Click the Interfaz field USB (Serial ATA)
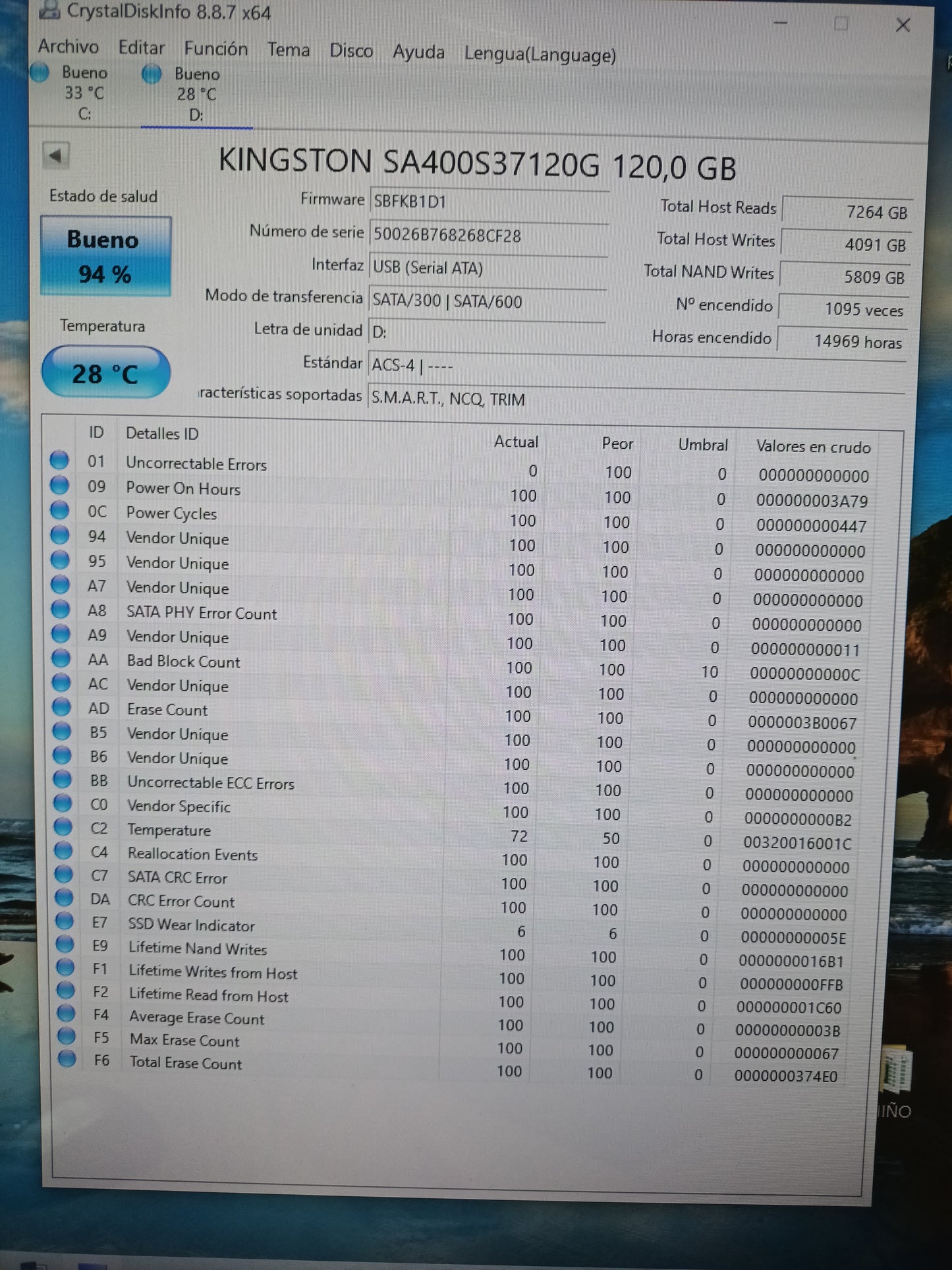952x1270 pixels. (488, 269)
